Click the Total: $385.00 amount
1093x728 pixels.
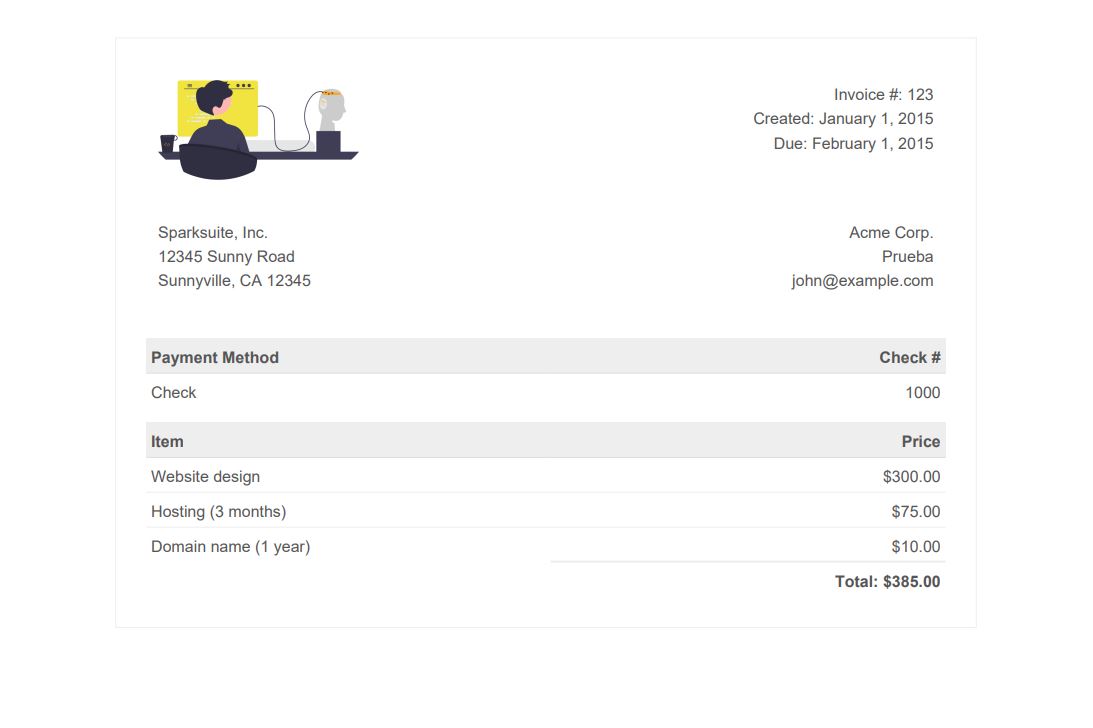[x=887, y=582]
